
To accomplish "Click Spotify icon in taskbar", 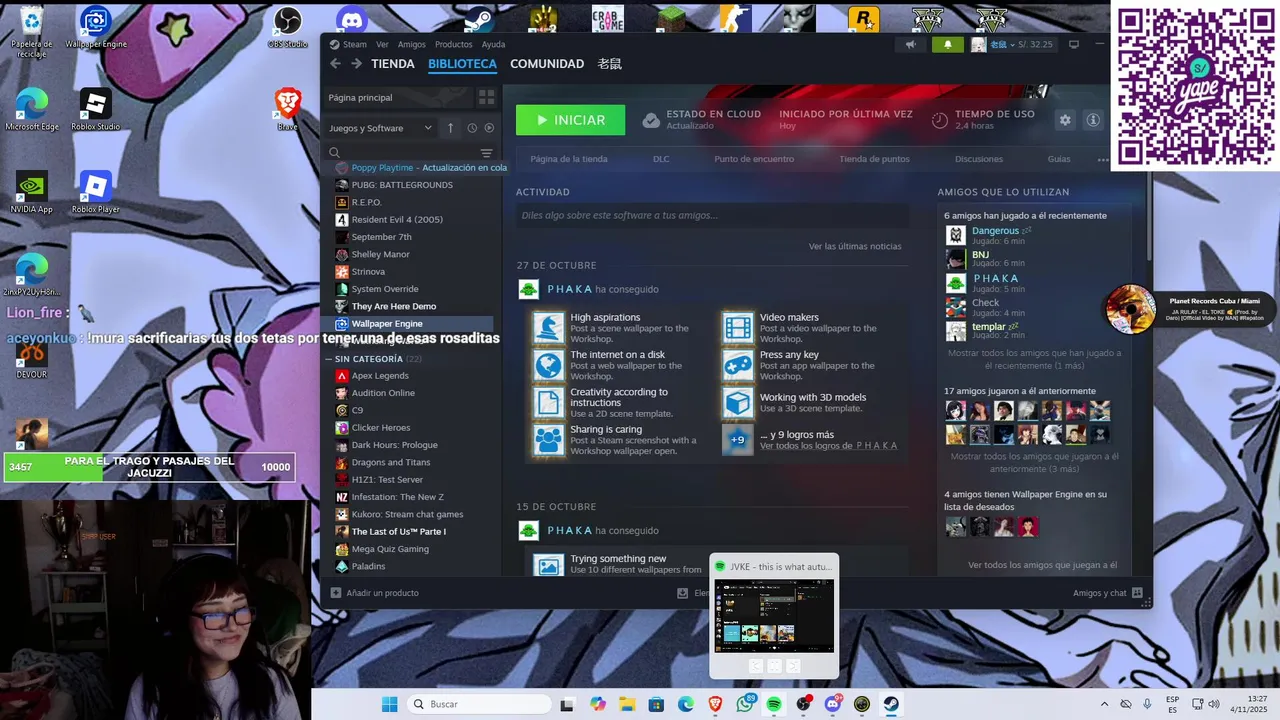I will [774, 704].
